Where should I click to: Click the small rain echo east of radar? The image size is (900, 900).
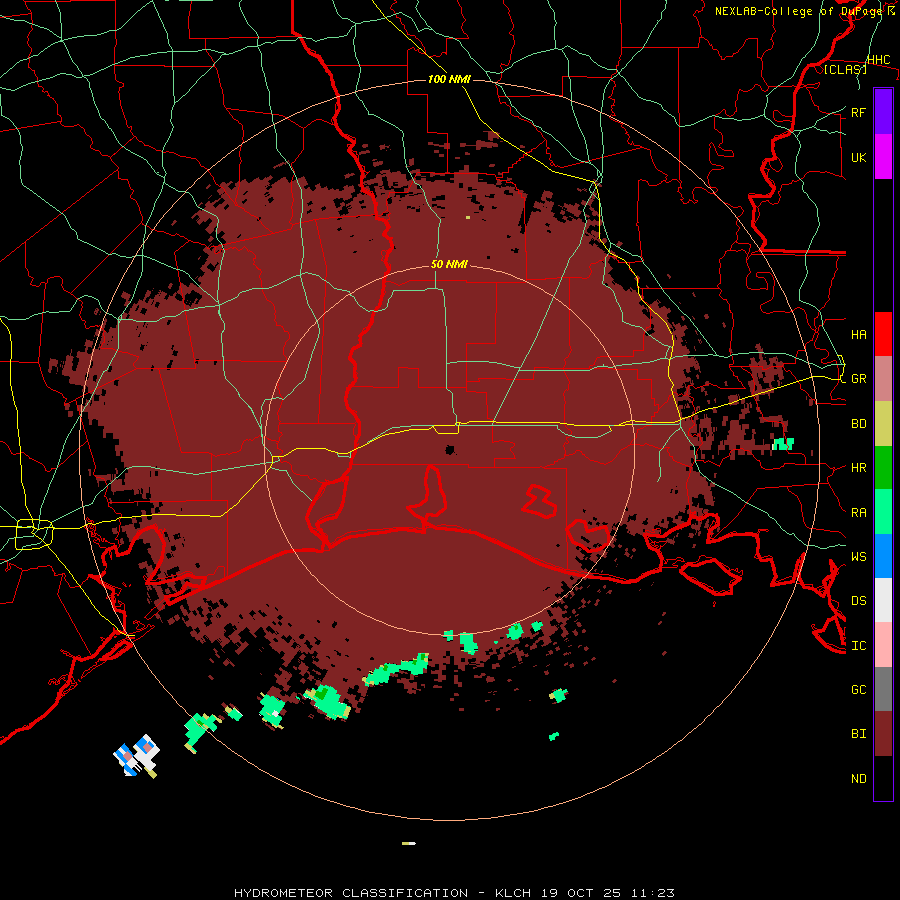[x=783, y=444]
